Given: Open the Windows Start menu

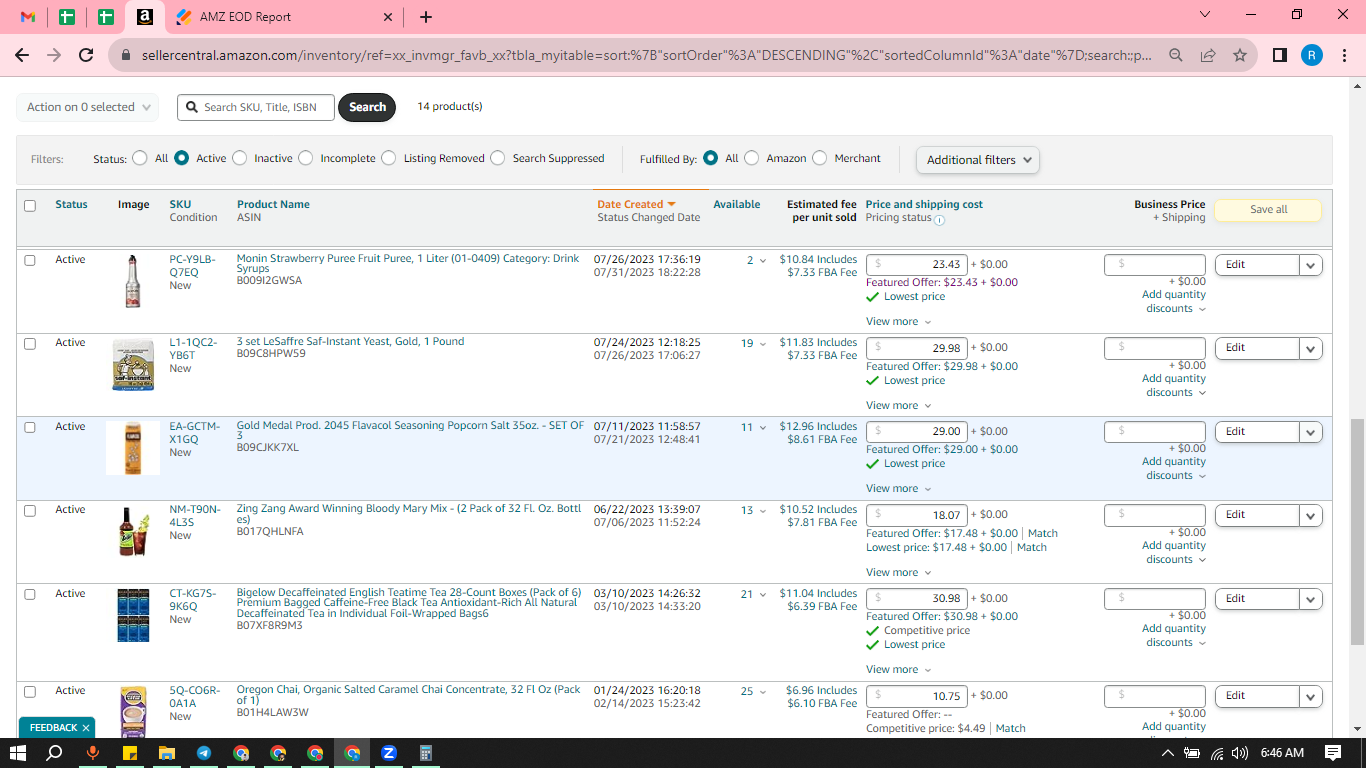Looking at the screenshot, I should coord(18,753).
